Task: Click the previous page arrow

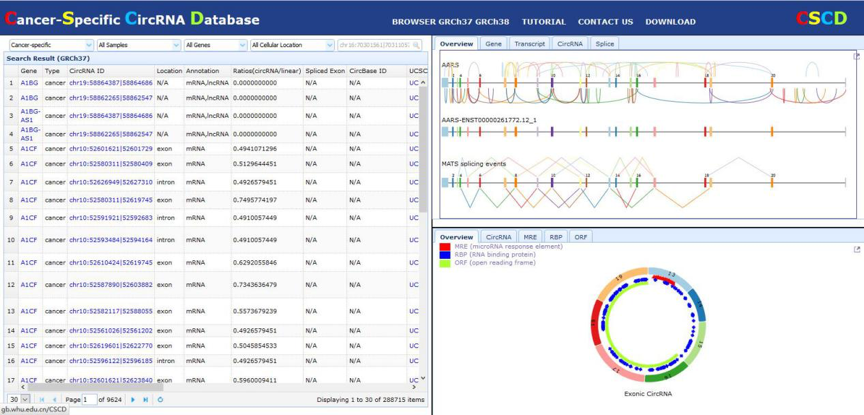Action: click(54, 400)
